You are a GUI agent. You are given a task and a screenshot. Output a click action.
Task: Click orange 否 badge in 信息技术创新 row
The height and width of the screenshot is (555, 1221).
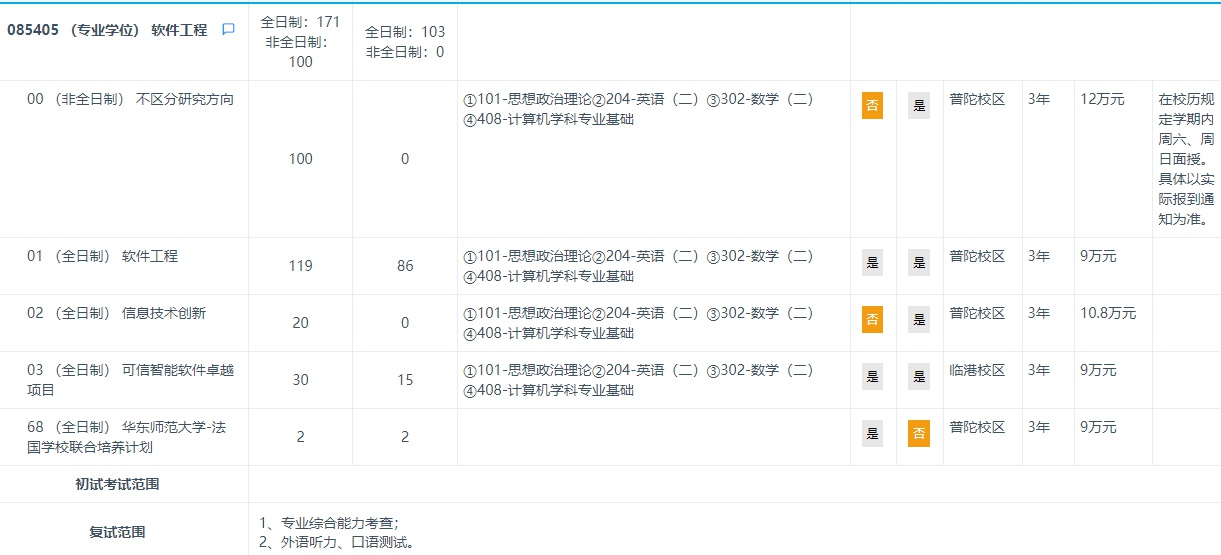pyautogui.click(x=872, y=319)
